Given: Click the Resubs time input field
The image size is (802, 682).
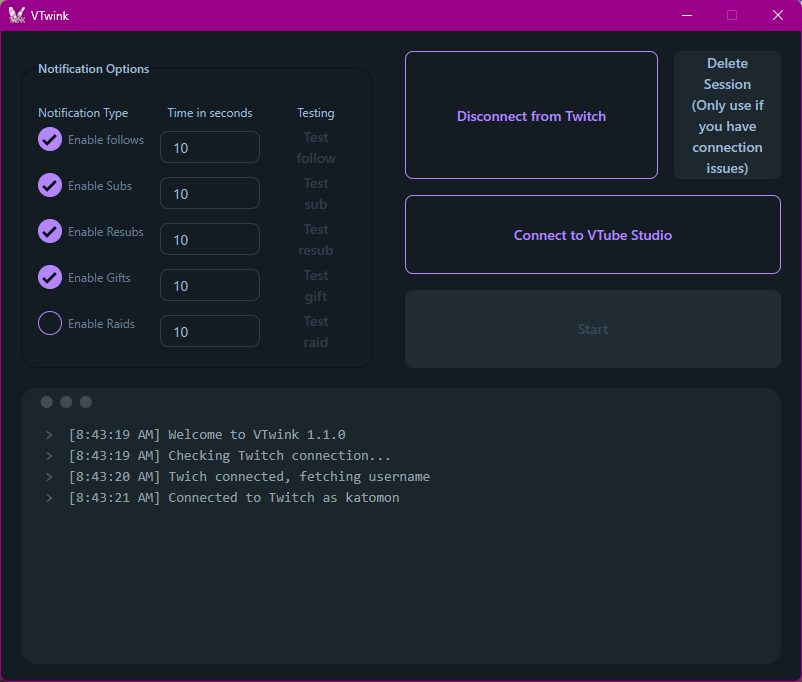Looking at the screenshot, I should pos(210,239).
